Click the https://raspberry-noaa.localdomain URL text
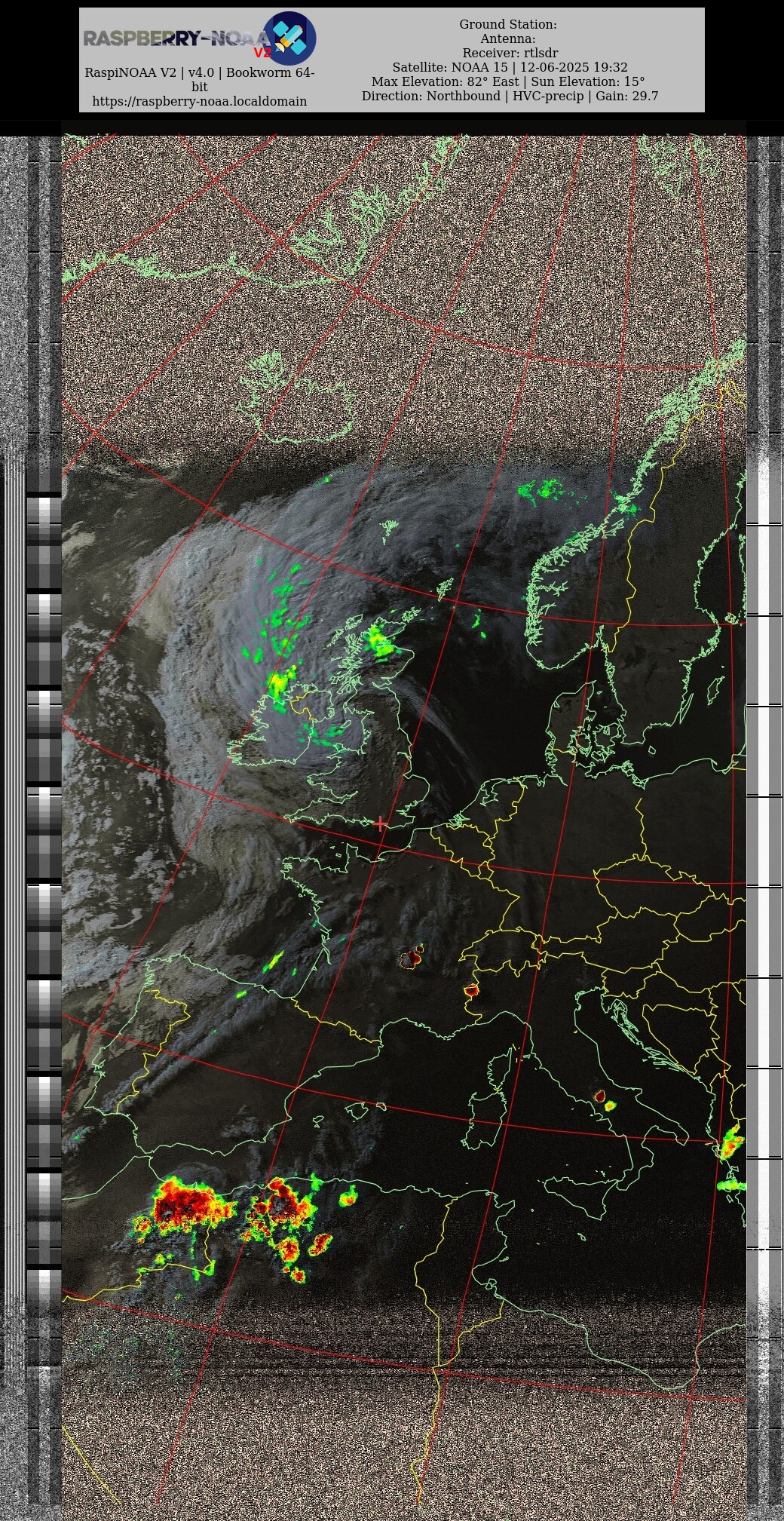This screenshot has height=1521, width=784. click(200, 101)
